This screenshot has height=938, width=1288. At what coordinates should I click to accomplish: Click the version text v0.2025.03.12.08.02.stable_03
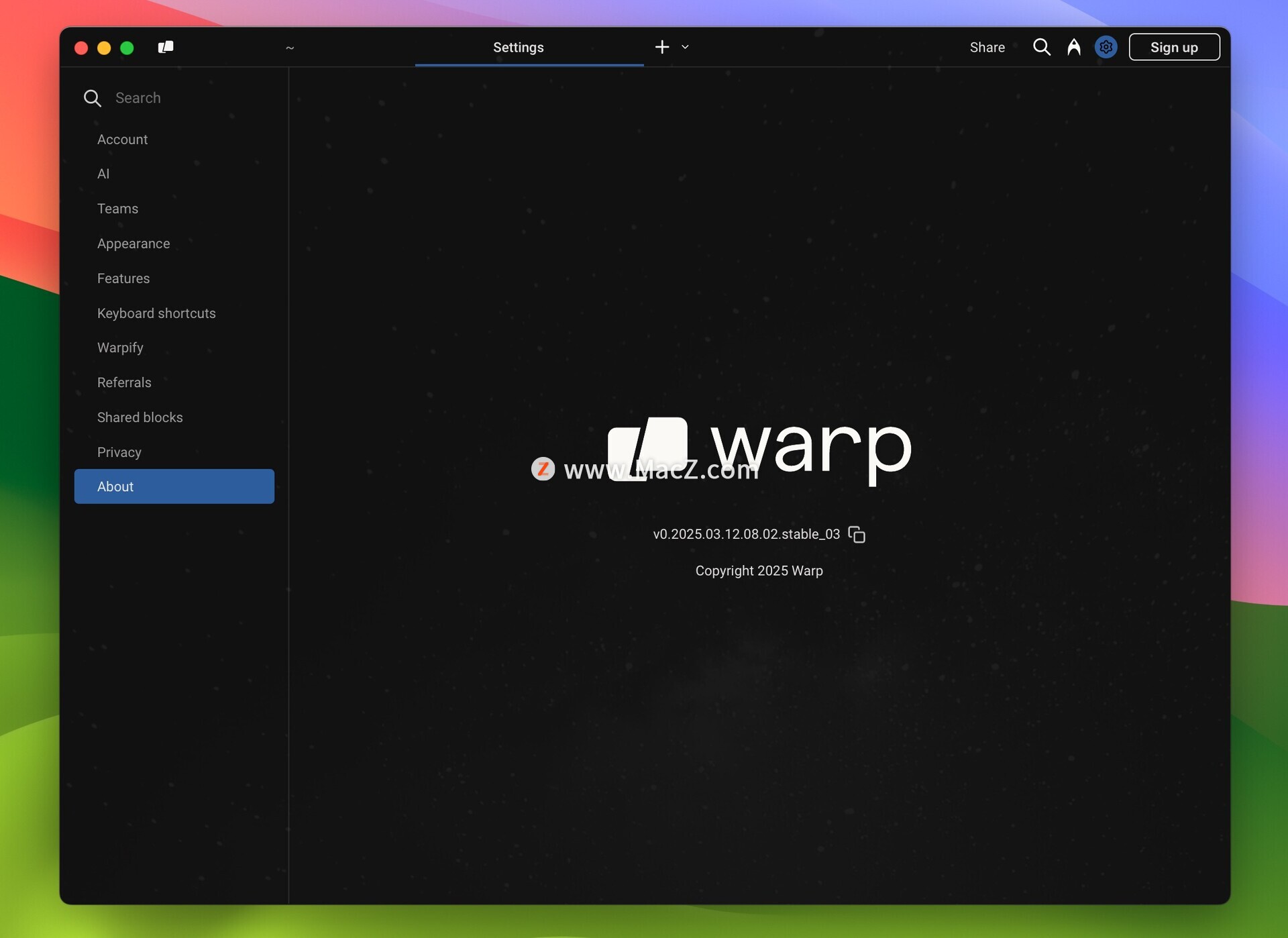(x=746, y=534)
